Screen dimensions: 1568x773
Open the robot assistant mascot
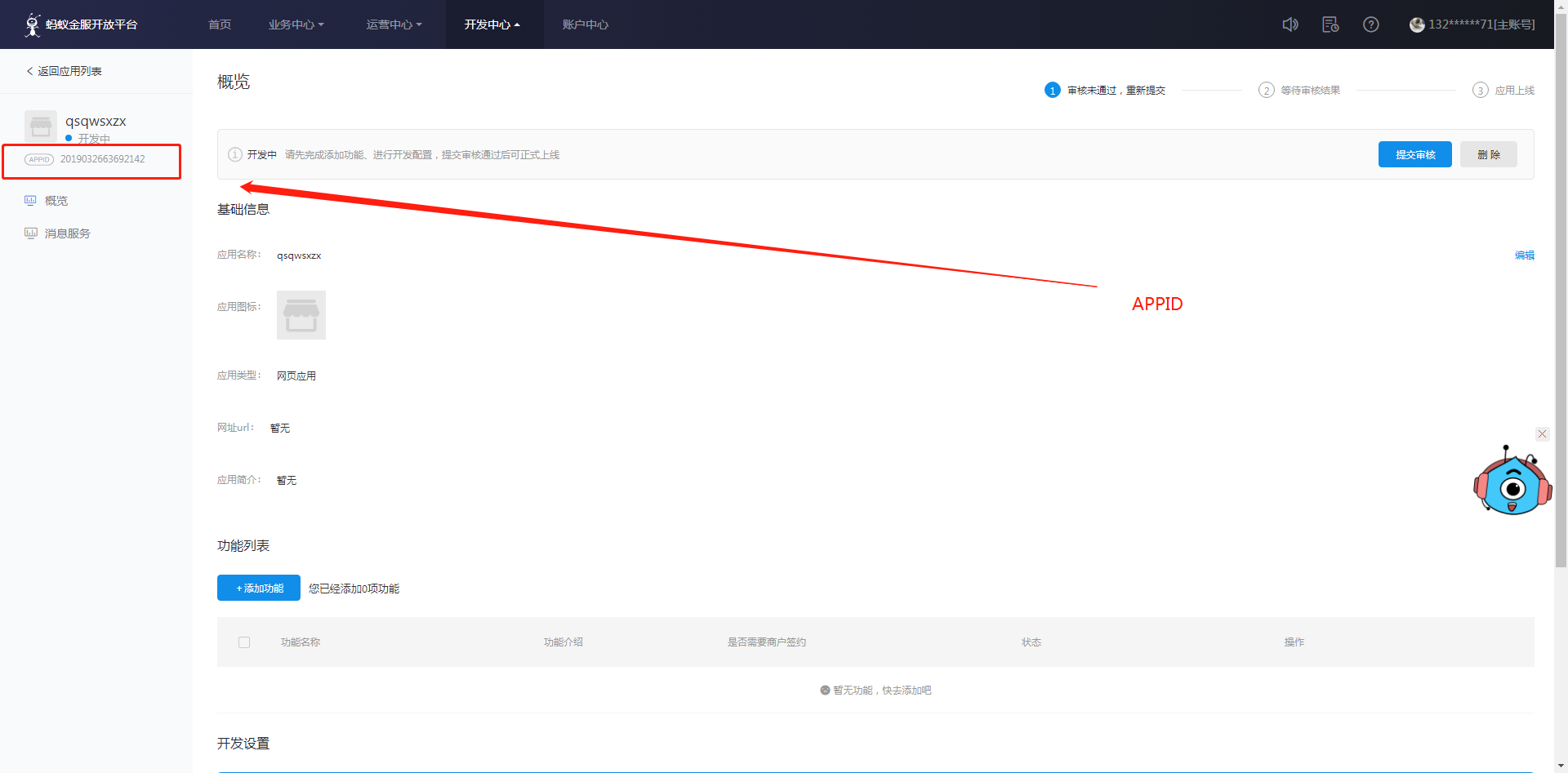[1512, 480]
